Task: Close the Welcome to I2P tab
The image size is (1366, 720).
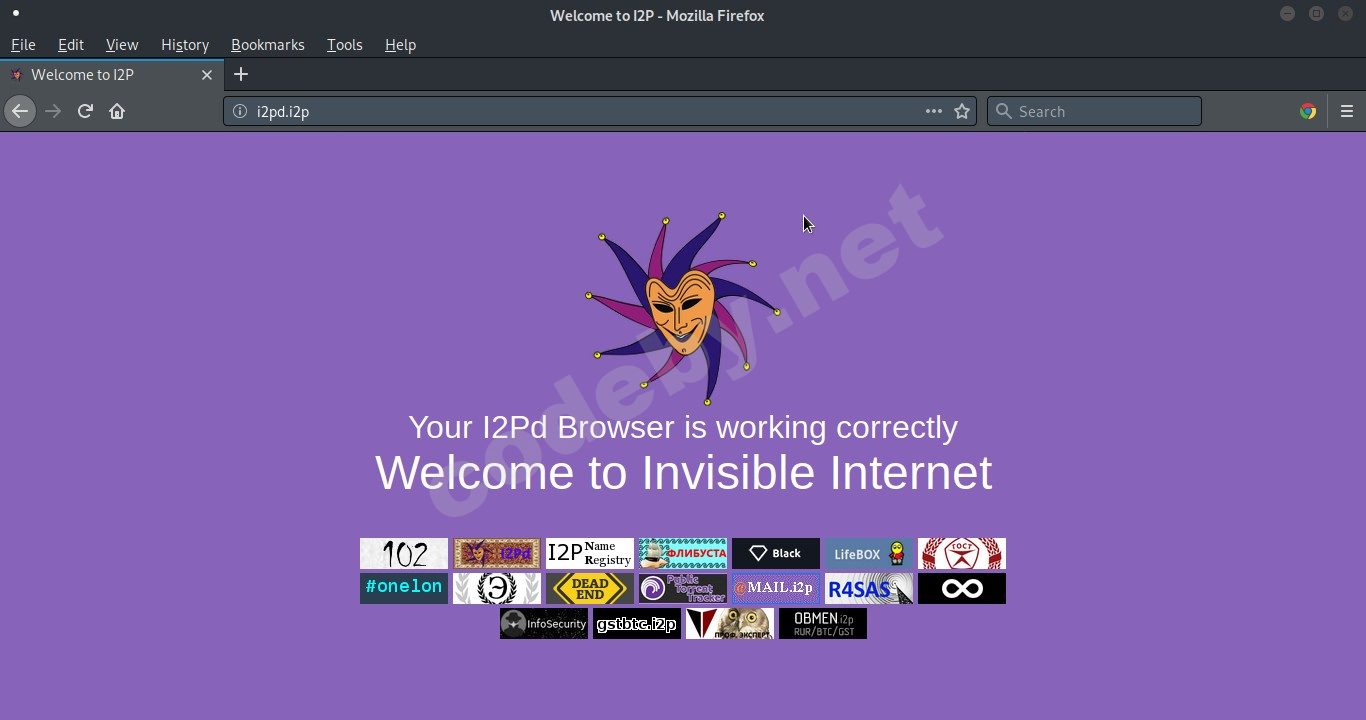Action: point(207,75)
